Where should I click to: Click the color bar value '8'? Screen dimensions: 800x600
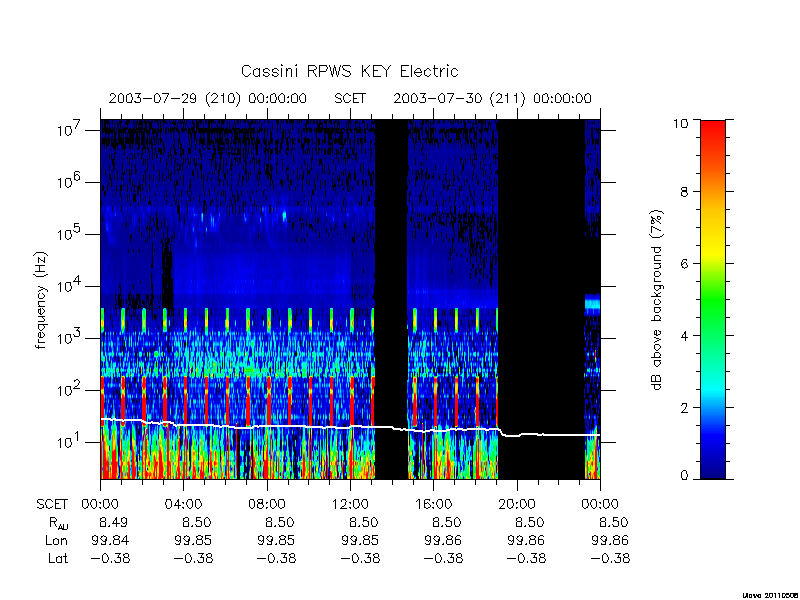684,192
